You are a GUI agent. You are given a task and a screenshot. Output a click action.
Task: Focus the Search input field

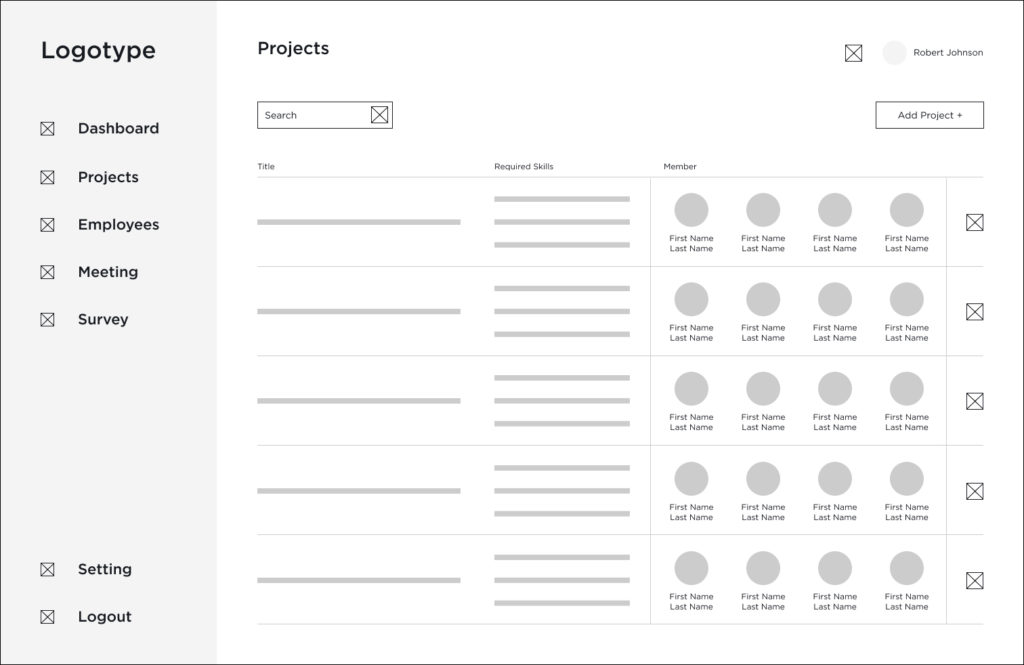312,115
